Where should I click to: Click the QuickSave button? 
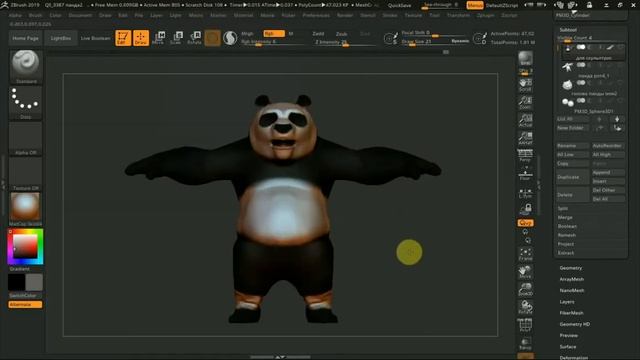pyautogui.click(x=399, y=5)
